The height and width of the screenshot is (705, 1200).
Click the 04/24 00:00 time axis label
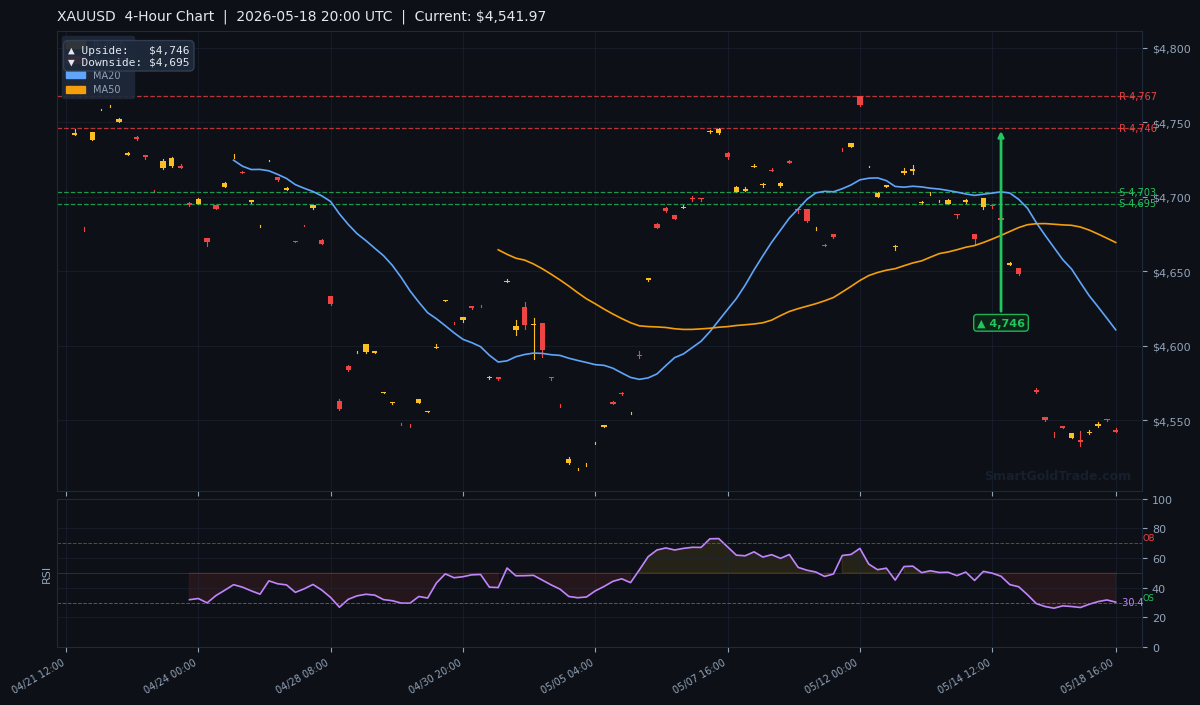172,677
